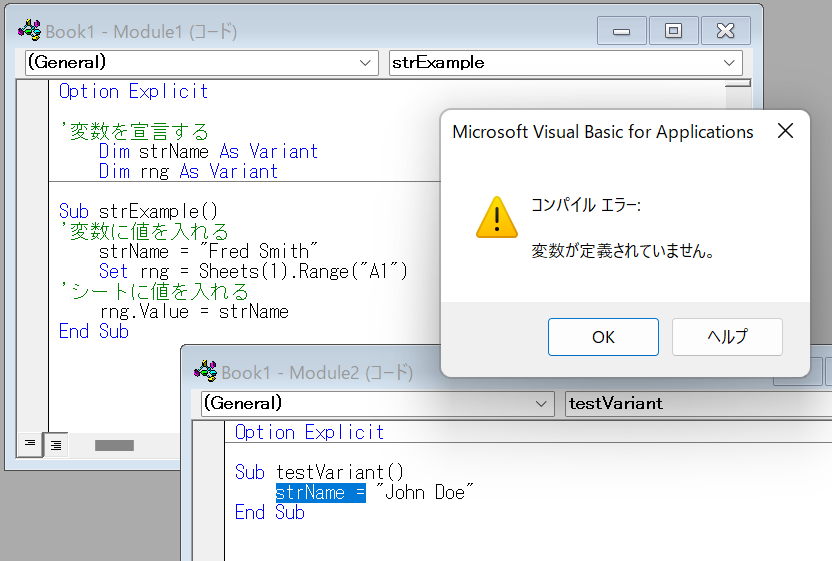Open the strExample procedure dropdown in Module1

pos(729,63)
